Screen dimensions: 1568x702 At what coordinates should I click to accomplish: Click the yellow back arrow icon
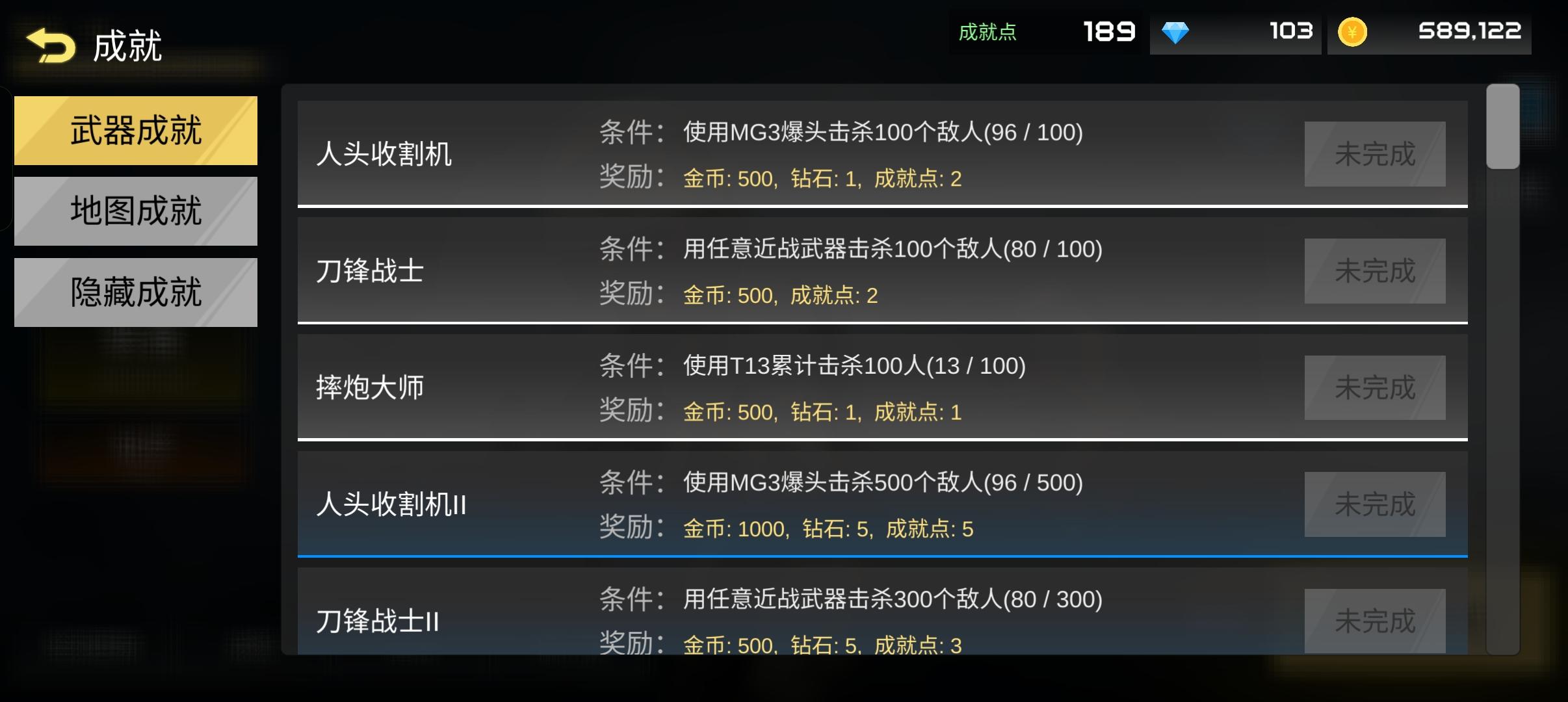click(x=50, y=45)
